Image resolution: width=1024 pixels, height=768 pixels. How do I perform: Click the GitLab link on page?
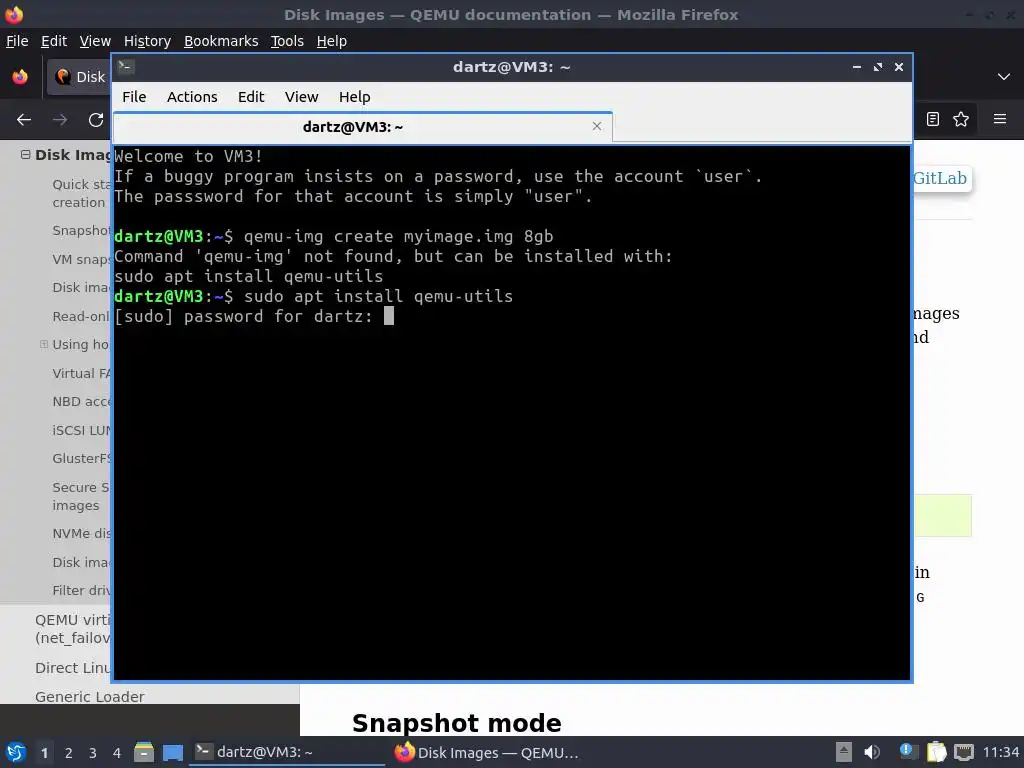pos(939,178)
